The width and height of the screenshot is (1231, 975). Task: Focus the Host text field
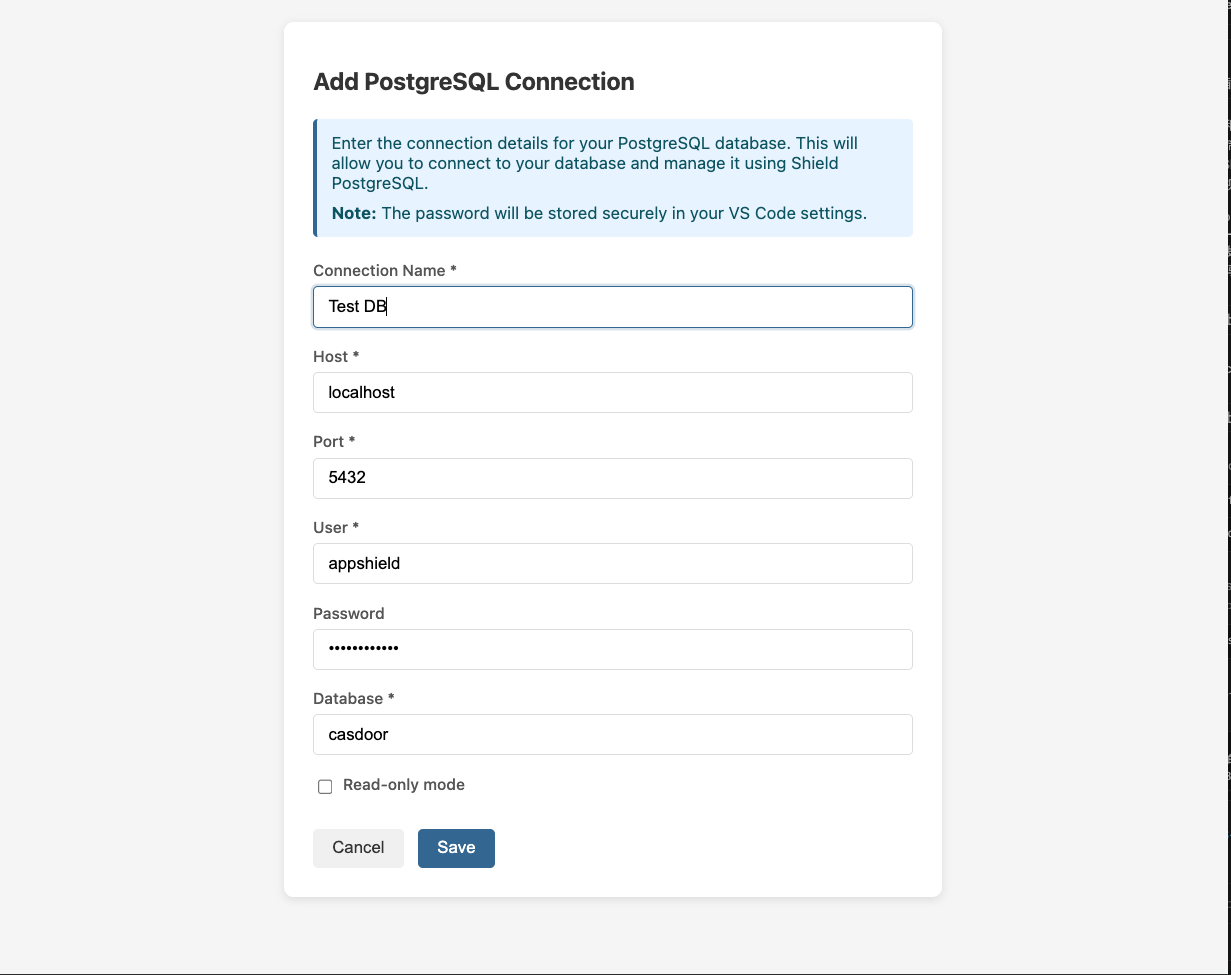coord(612,393)
